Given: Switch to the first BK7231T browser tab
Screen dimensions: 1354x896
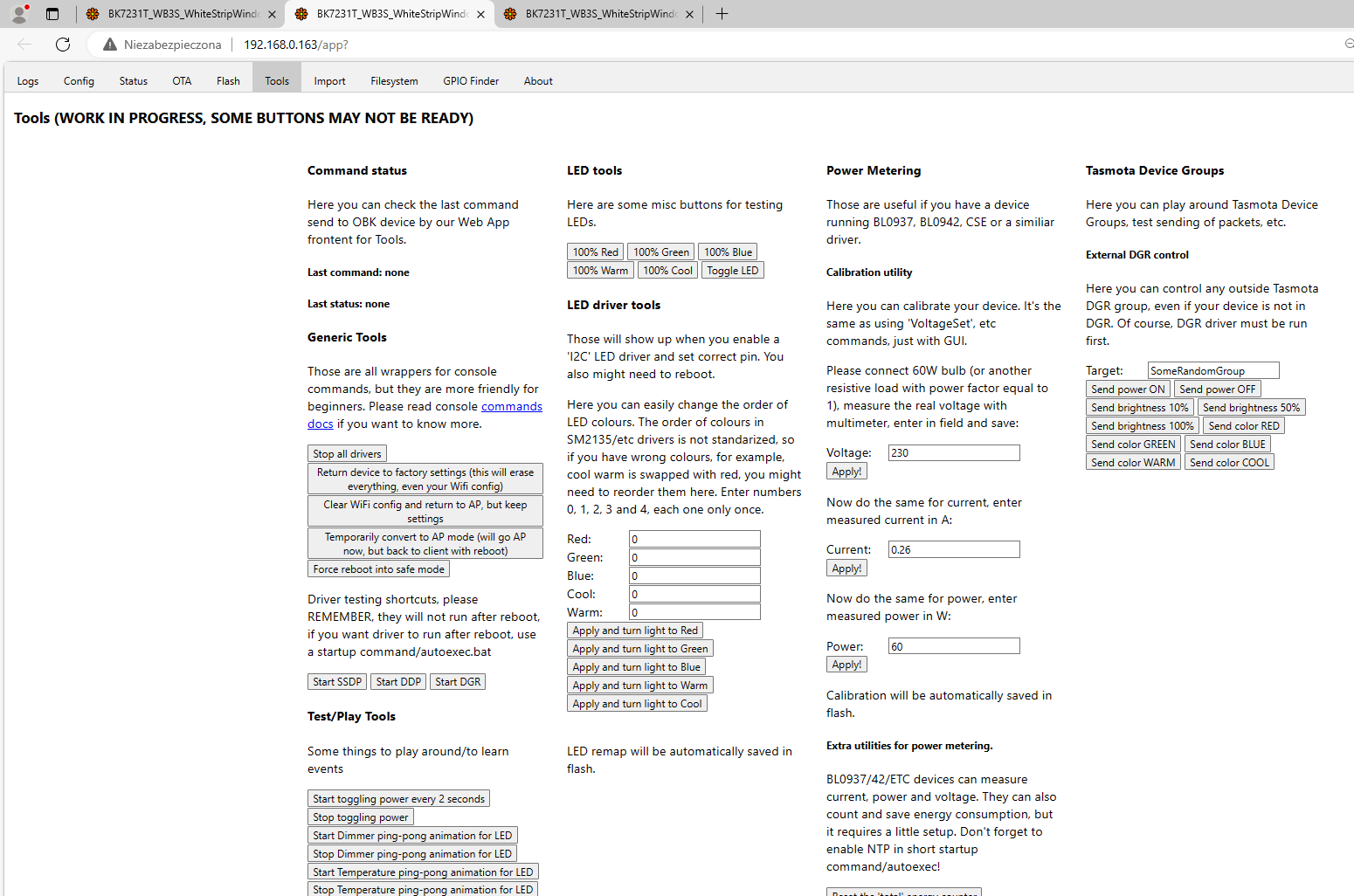Looking at the screenshot, I should (181, 14).
